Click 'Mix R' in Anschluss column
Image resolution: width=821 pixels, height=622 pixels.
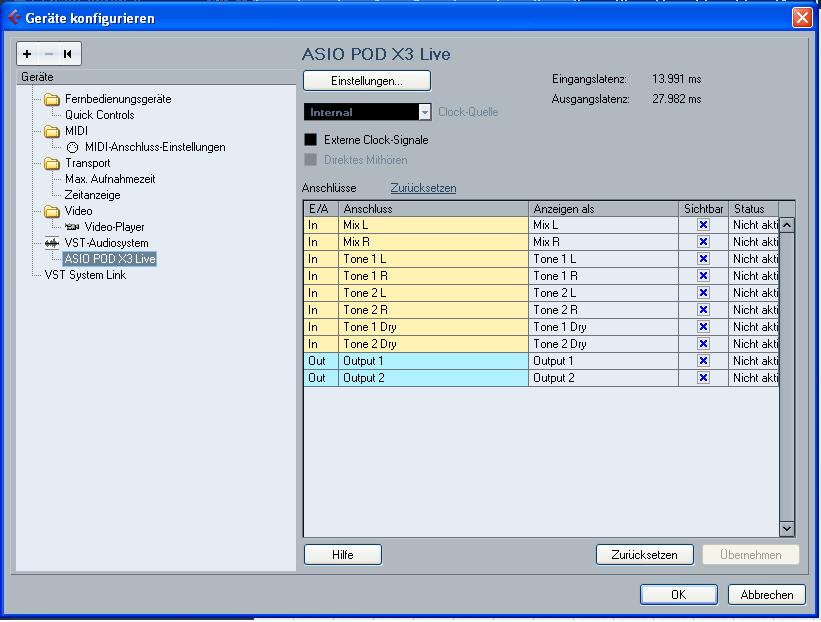(x=434, y=241)
